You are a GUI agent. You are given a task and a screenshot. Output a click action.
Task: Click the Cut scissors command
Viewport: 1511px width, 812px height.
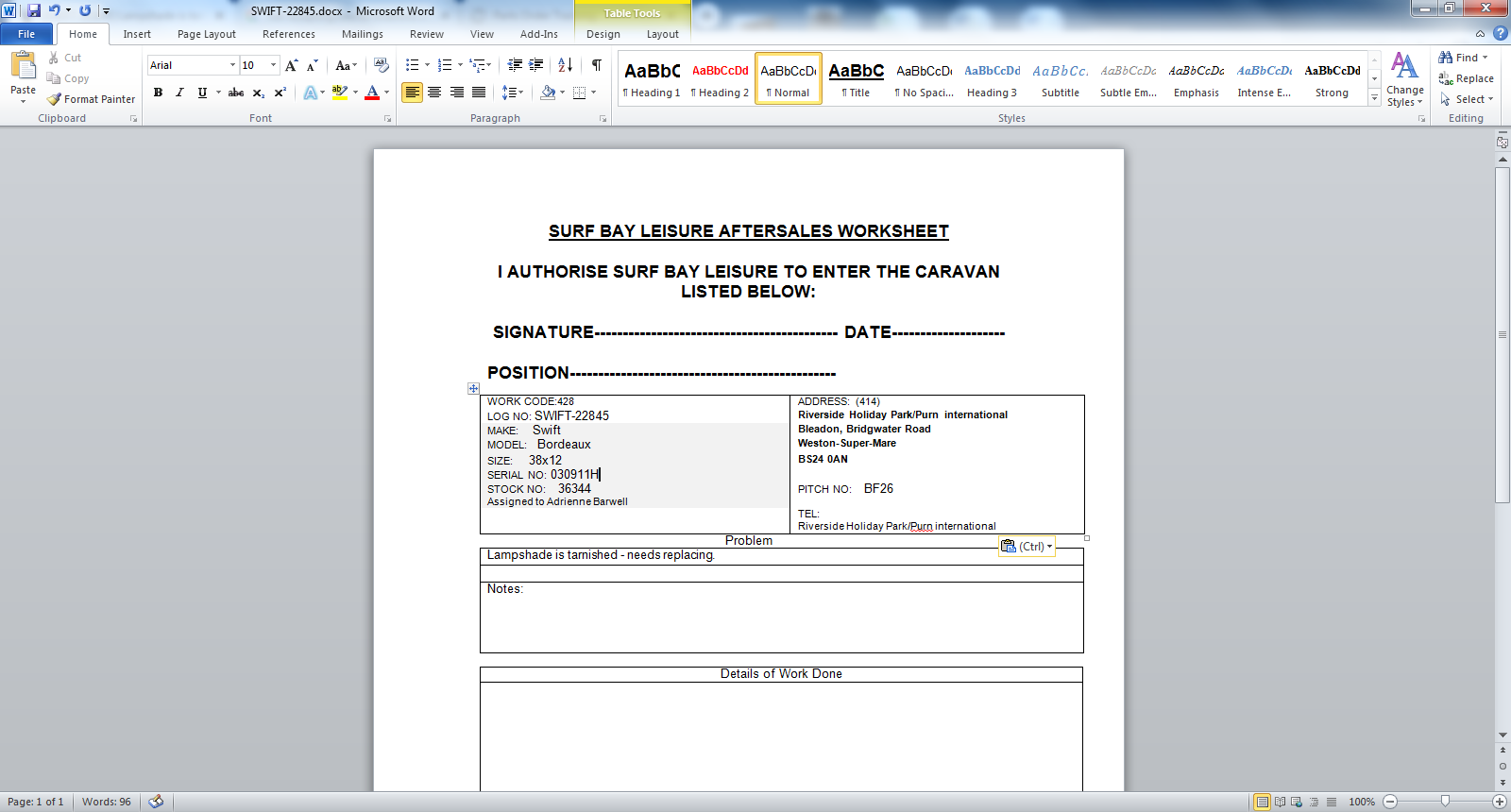(64, 58)
